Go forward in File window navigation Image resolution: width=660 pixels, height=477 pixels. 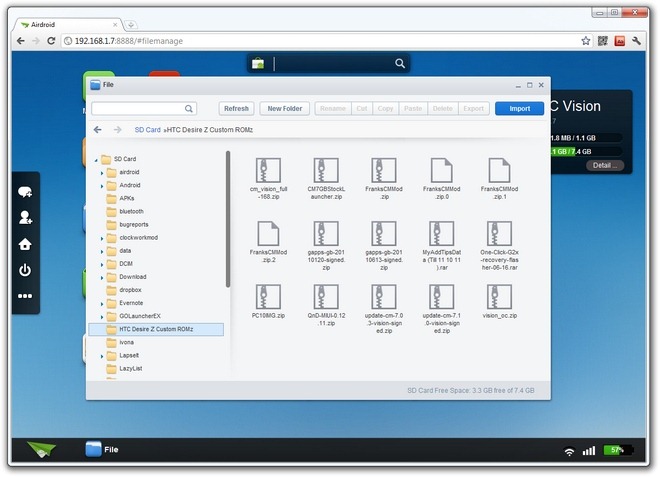pos(117,130)
